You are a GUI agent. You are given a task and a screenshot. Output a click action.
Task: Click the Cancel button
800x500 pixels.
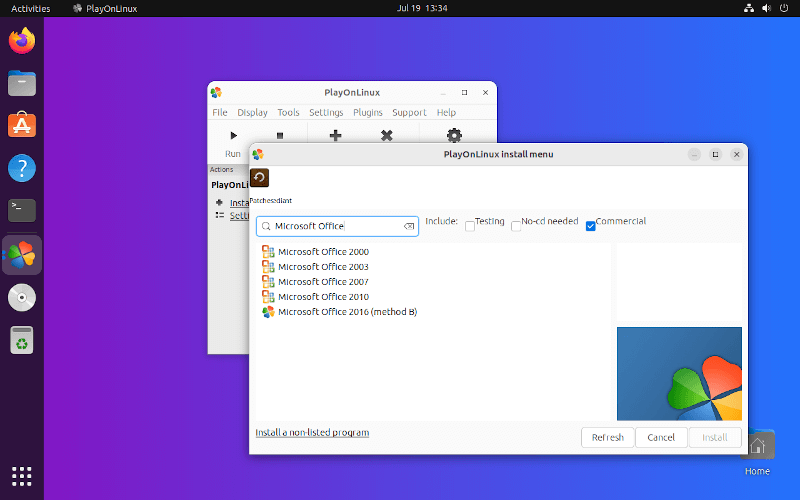(x=661, y=437)
